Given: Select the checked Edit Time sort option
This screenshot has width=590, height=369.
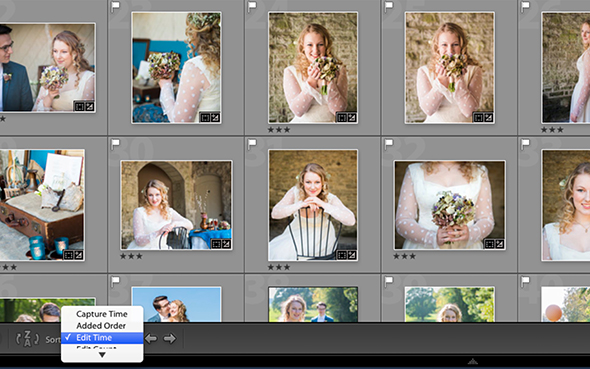Looking at the screenshot, I should [x=102, y=338].
